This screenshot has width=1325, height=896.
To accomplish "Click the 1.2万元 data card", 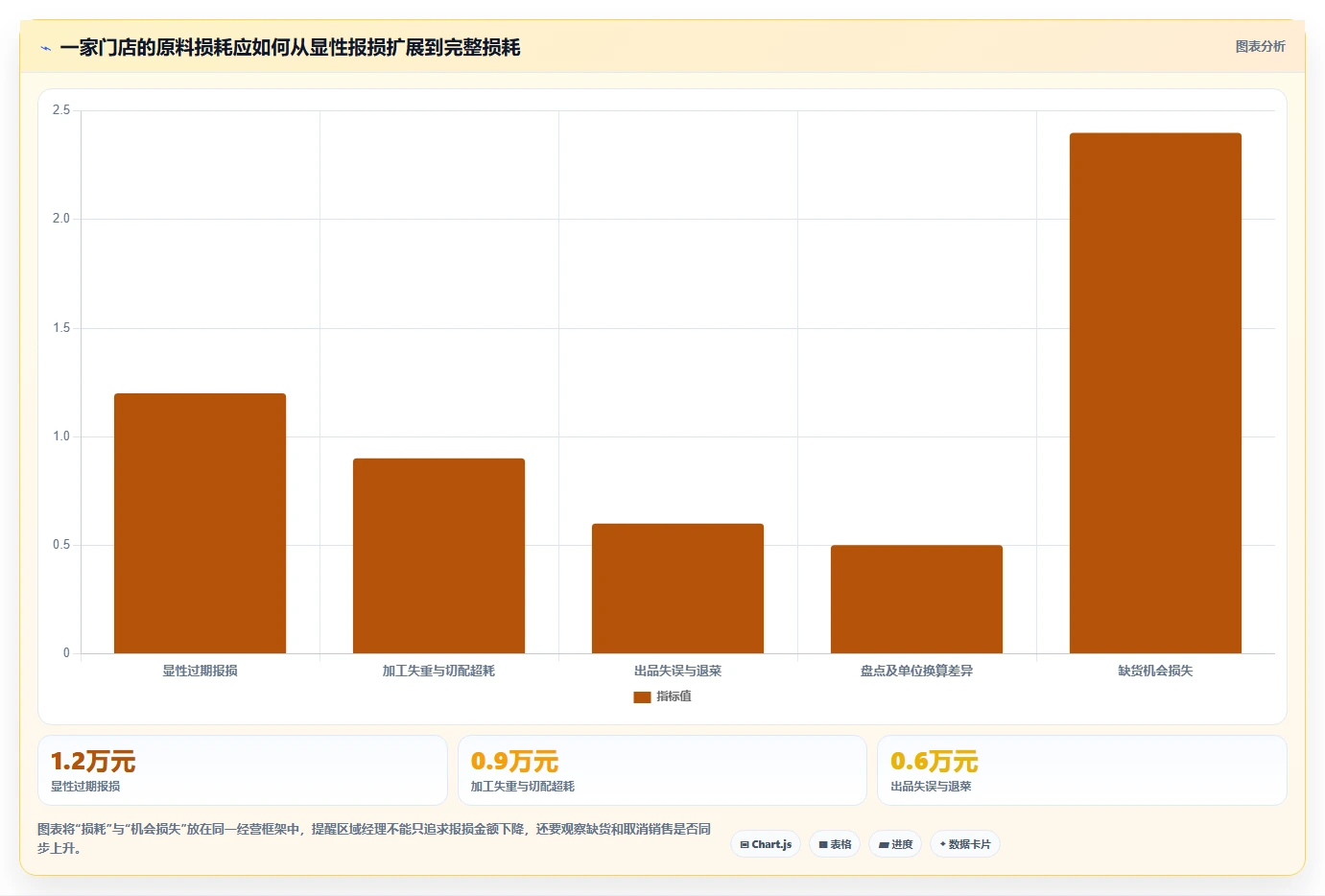I will [x=243, y=770].
